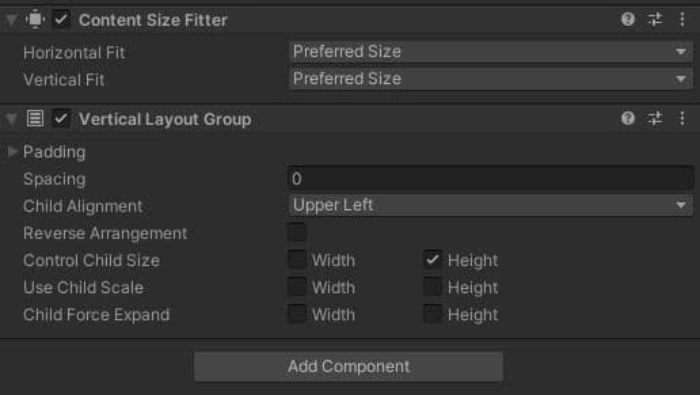Enable the Reverse Arrangement checkbox
Viewport: 700px width, 395px height.
point(297,233)
